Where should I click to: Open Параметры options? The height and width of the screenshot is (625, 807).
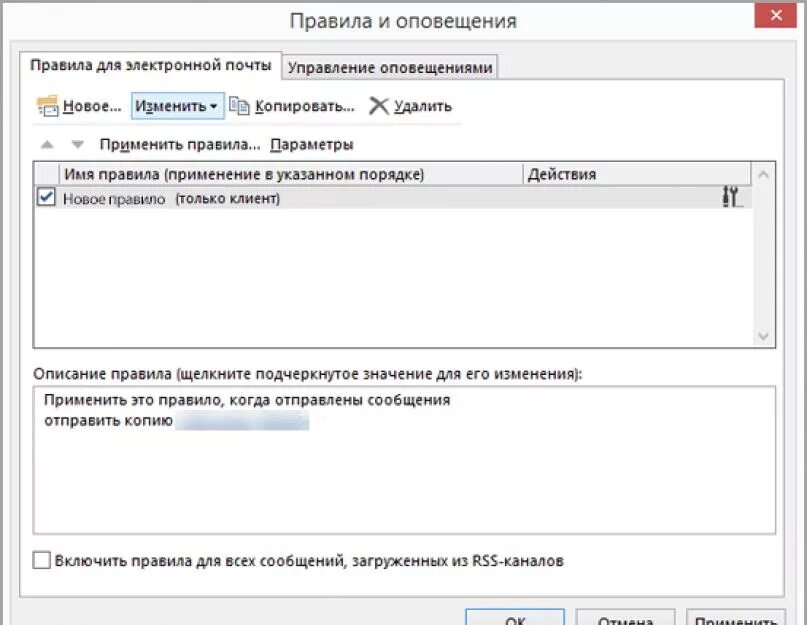(x=312, y=145)
